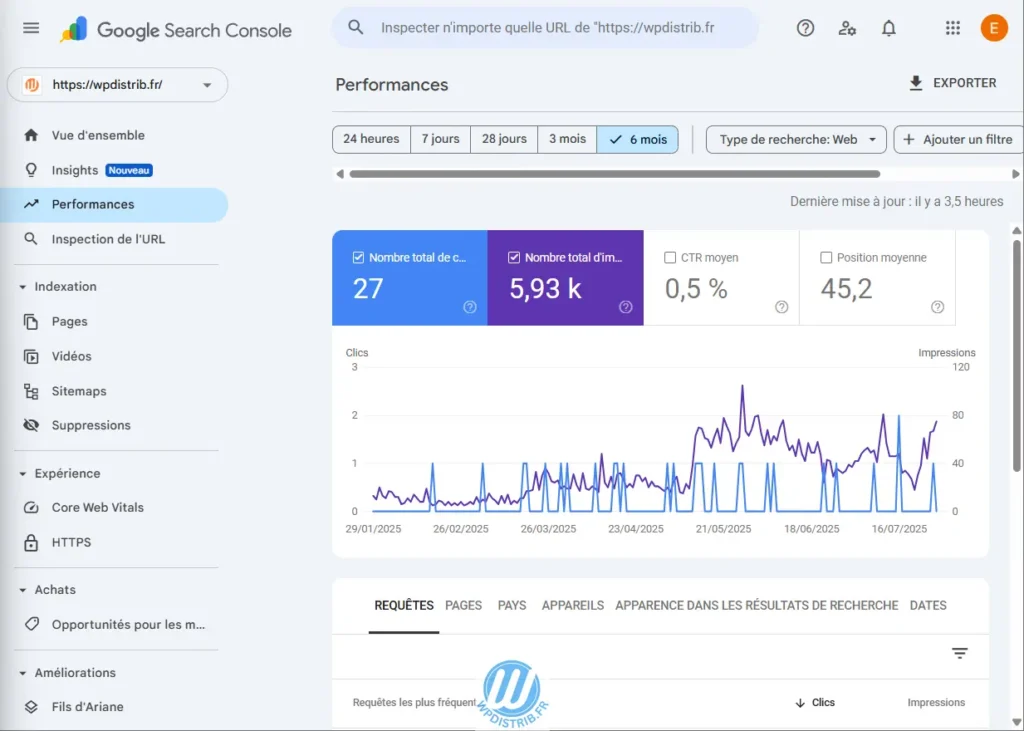Click Ajouter un filtre button
The height and width of the screenshot is (731, 1024).
[x=957, y=139]
